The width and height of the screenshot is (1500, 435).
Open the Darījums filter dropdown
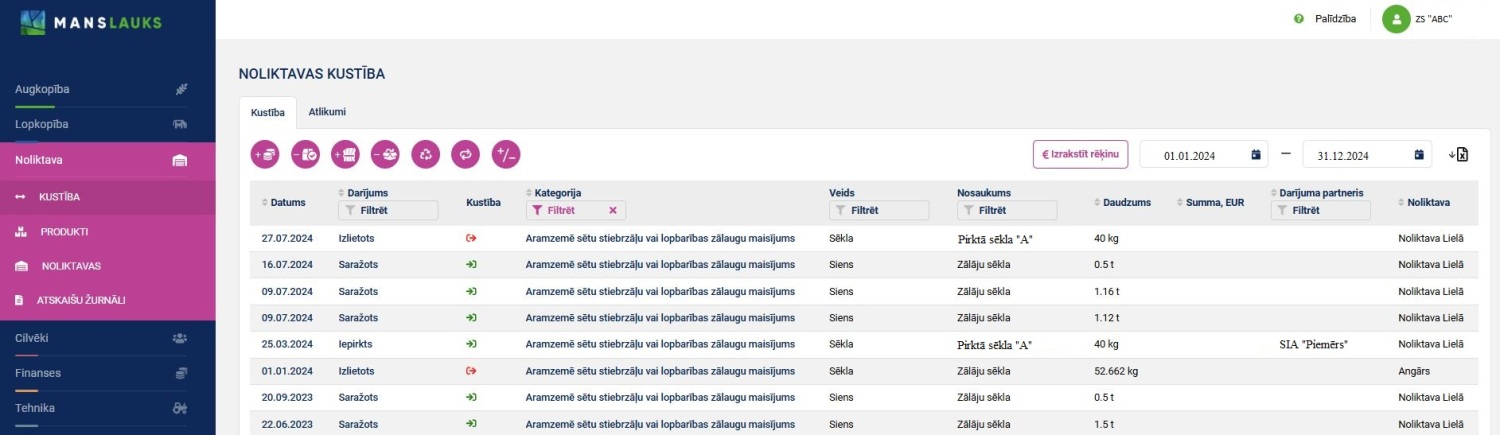click(x=388, y=211)
